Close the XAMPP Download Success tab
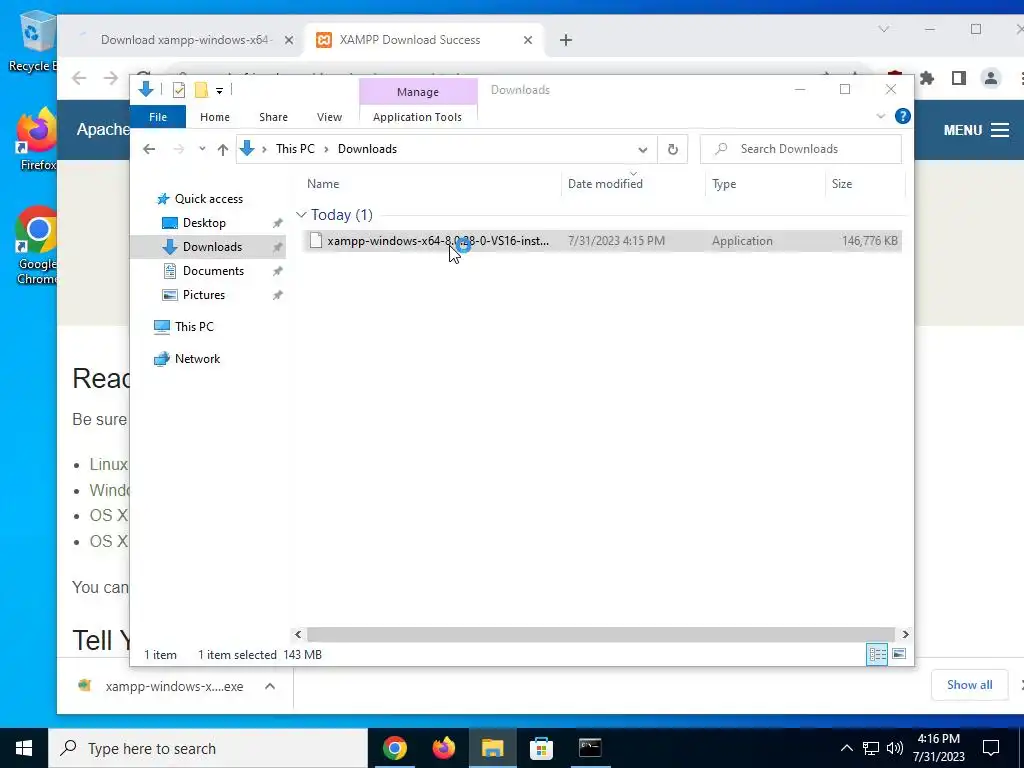Viewport: 1024px width, 768px height. coord(528,40)
